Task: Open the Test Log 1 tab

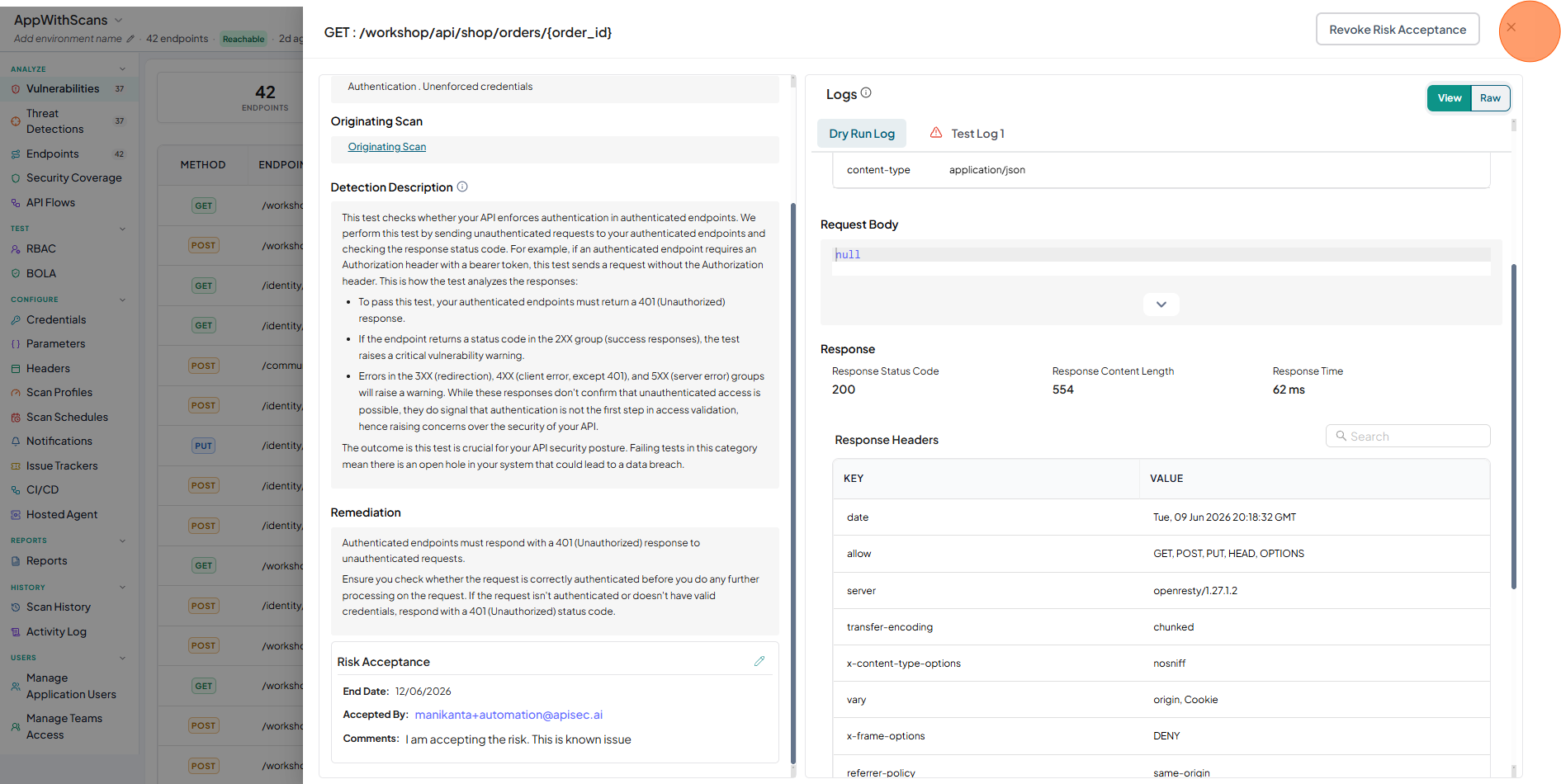Action: [x=967, y=134]
